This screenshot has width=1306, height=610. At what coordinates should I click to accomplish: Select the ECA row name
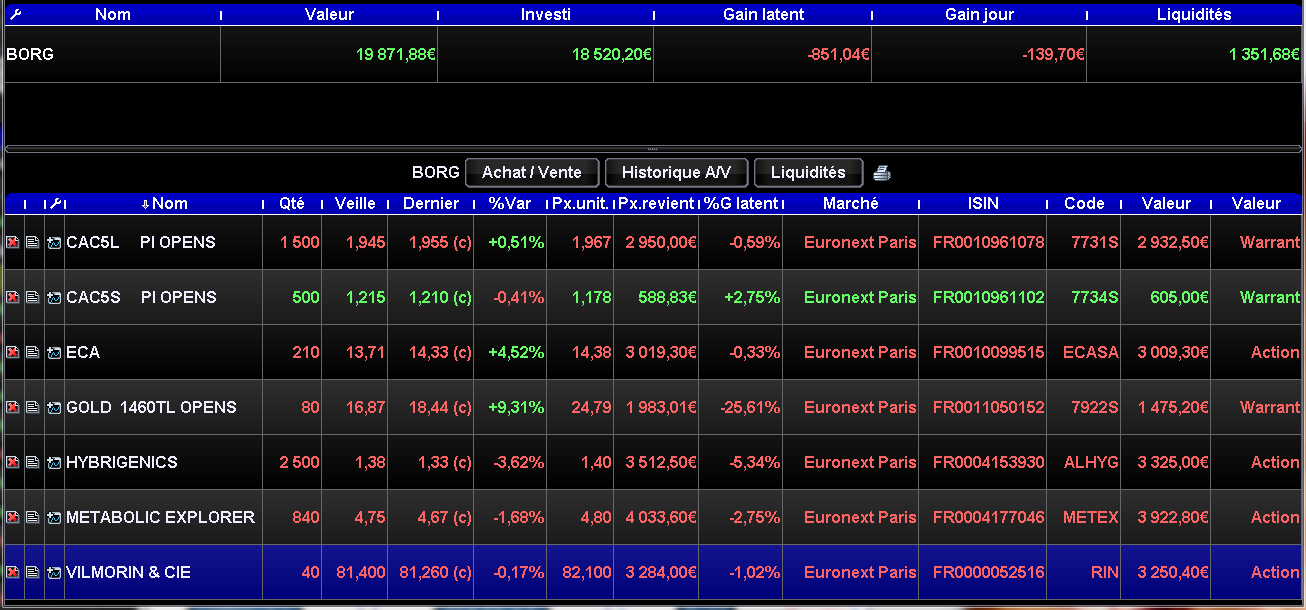pyautogui.click(x=83, y=352)
